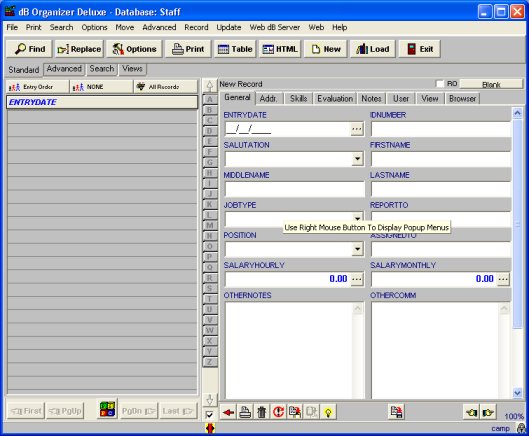Click the red and yellow splitter icon
The height and width of the screenshot is (436, 529).
tap(210, 428)
